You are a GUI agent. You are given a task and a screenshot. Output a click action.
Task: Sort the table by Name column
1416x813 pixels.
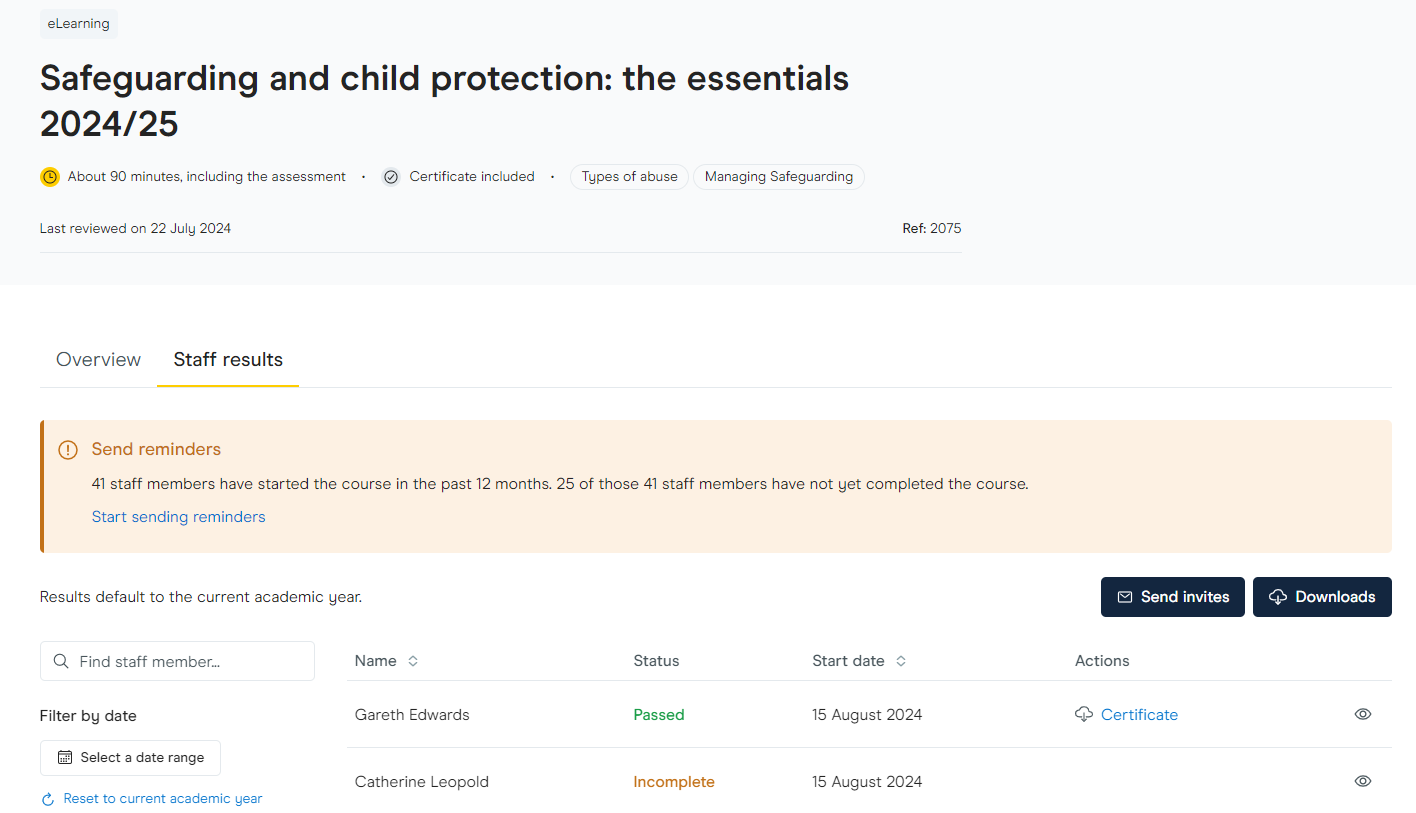[412, 661]
